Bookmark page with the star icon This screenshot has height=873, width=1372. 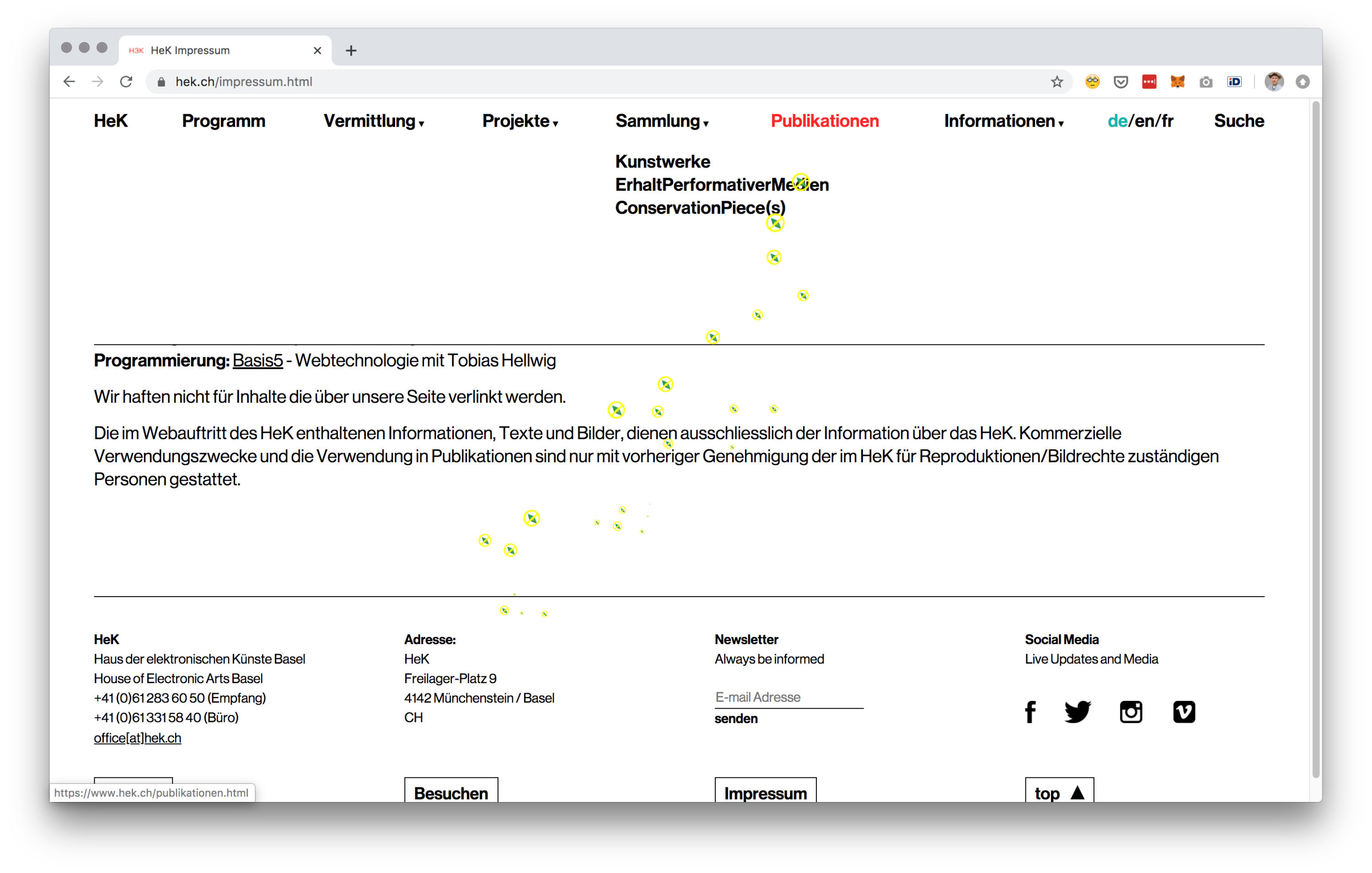(x=1056, y=81)
